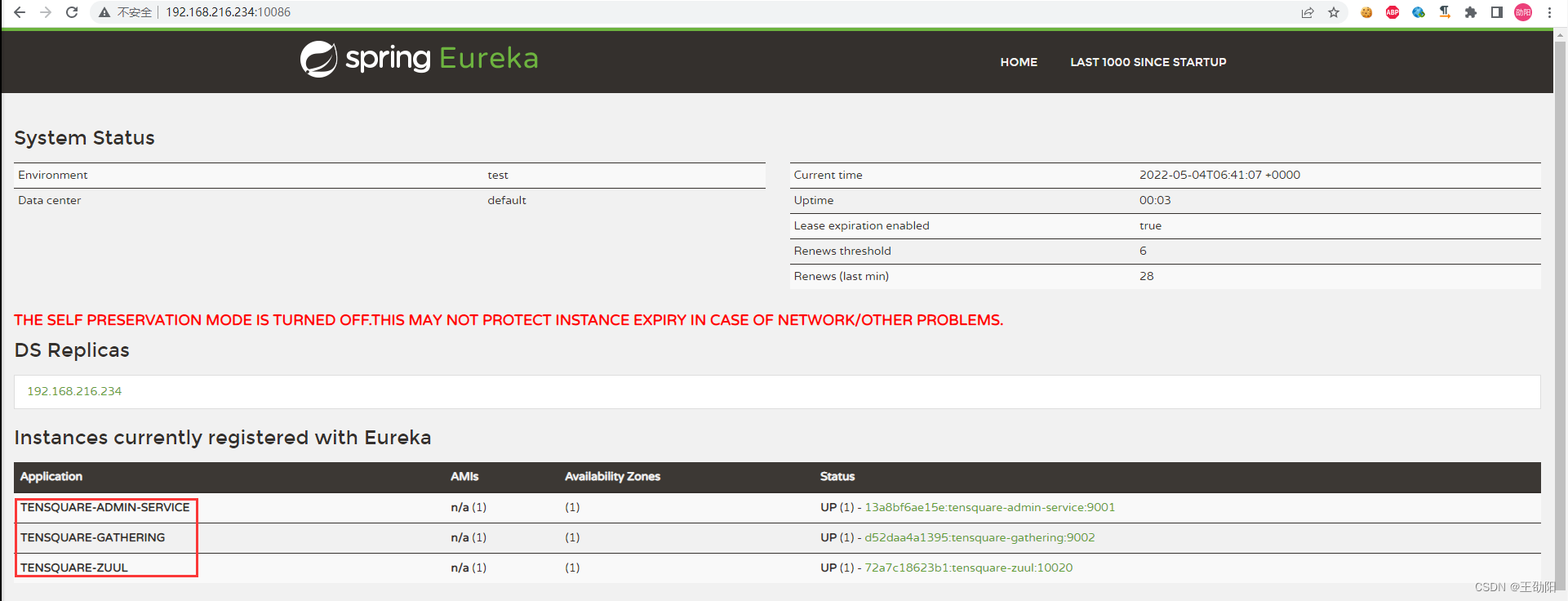
Task: Open LAST 1000 SINCE STARTUP page
Action: pos(1148,62)
